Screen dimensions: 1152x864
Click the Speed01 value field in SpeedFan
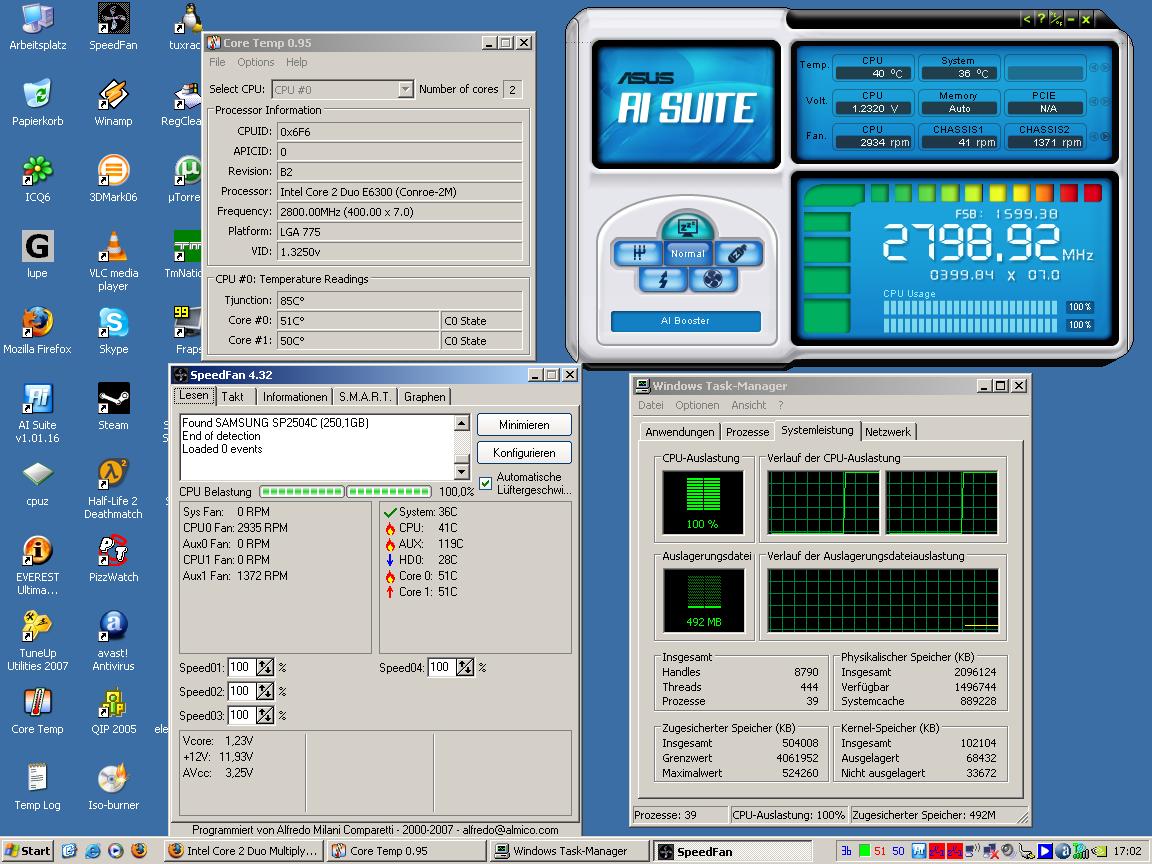point(242,667)
